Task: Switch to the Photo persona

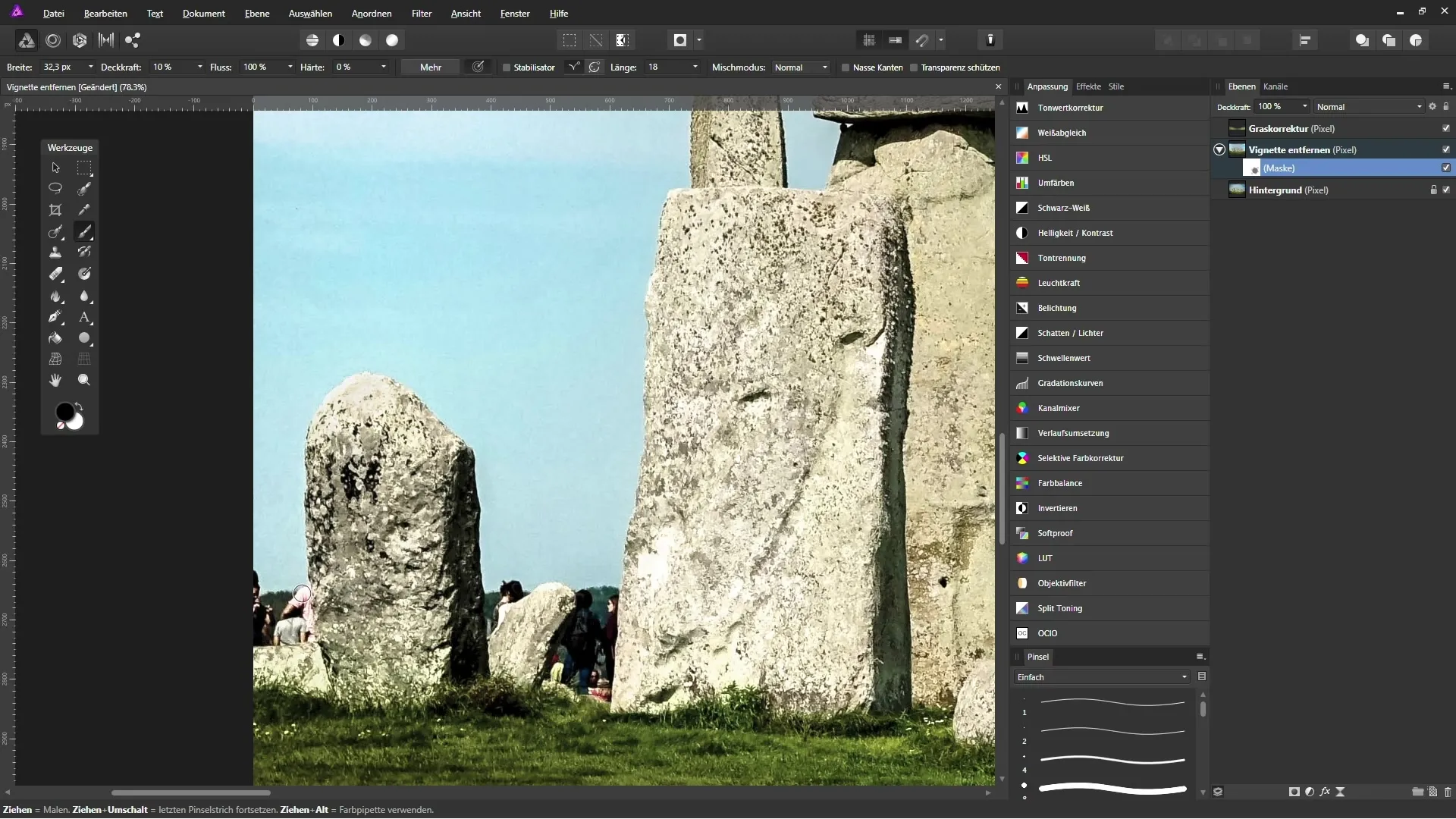Action: click(x=26, y=40)
